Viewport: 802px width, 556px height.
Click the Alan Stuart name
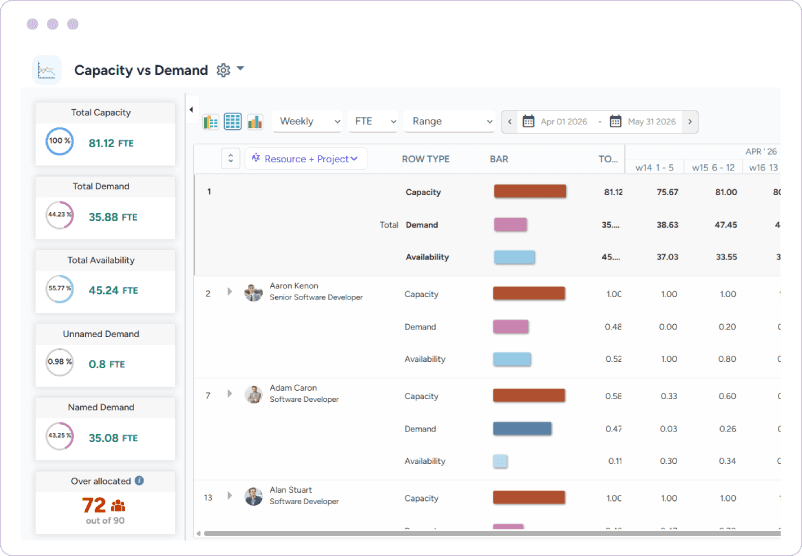click(x=291, y=490)
